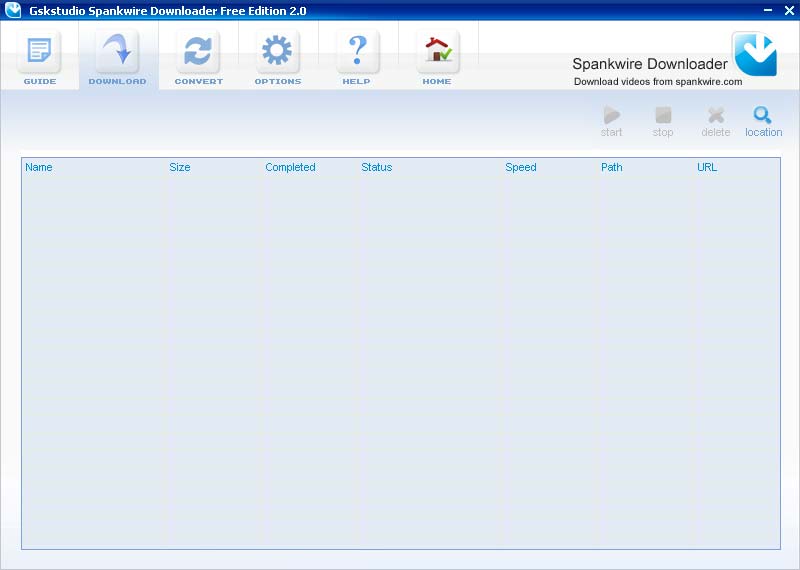Sort list by Completed column
Screen dimensions: 800x570
point(290,167)
